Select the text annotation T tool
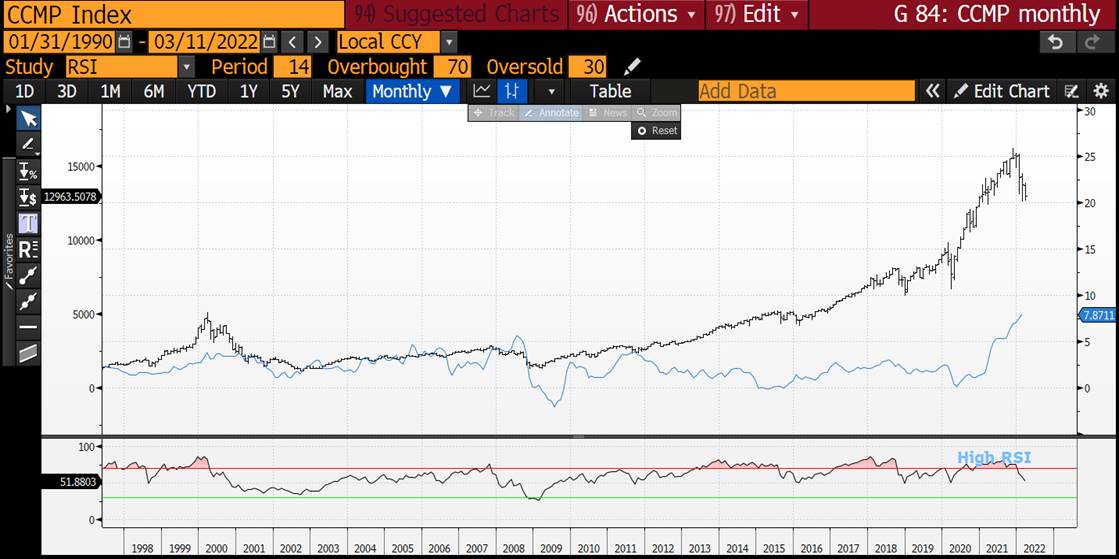Image resolution: width=1119 pixels, height=559 pixels. 28,223
